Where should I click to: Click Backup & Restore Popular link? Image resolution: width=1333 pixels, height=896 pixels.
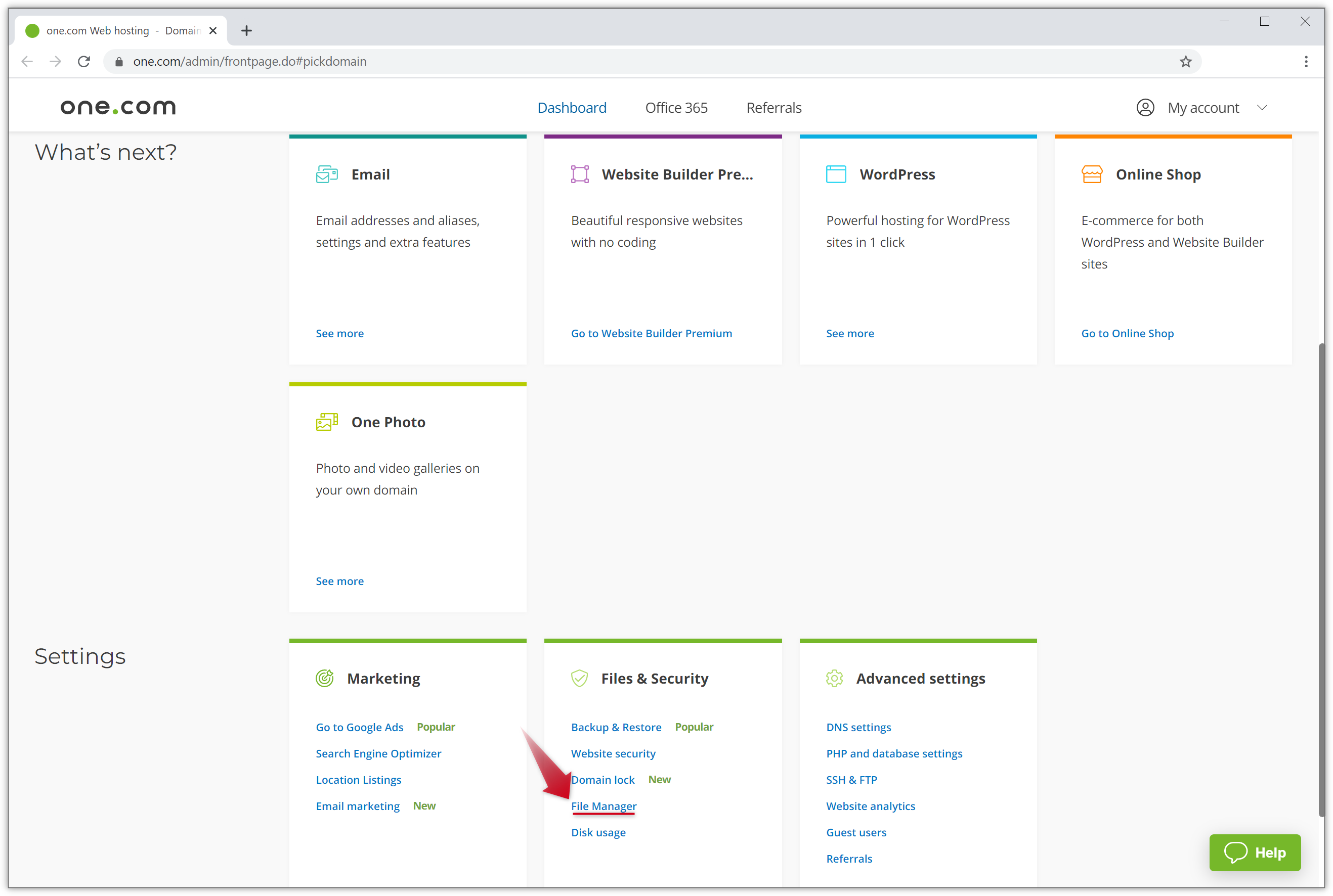pyautogui.click(x=615, y=726)
